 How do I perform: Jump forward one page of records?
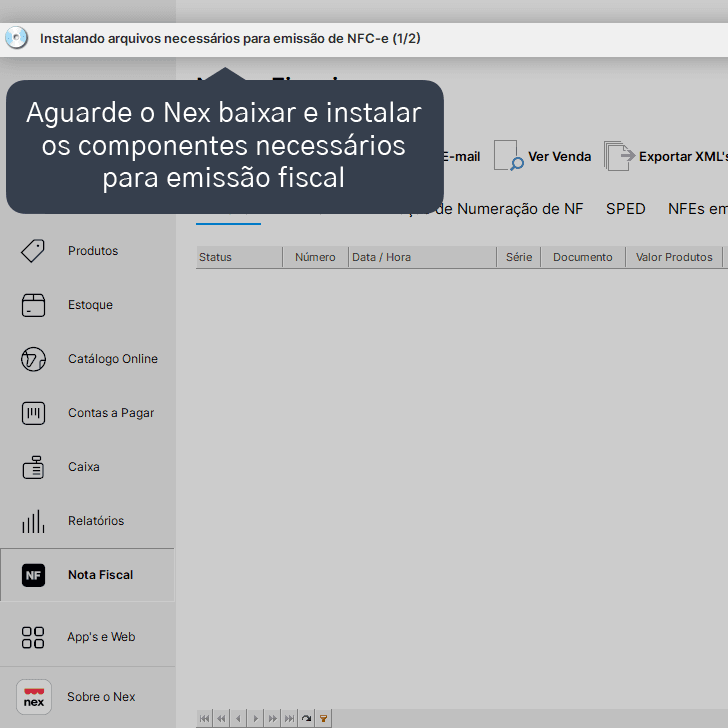[x=273, y=718]
